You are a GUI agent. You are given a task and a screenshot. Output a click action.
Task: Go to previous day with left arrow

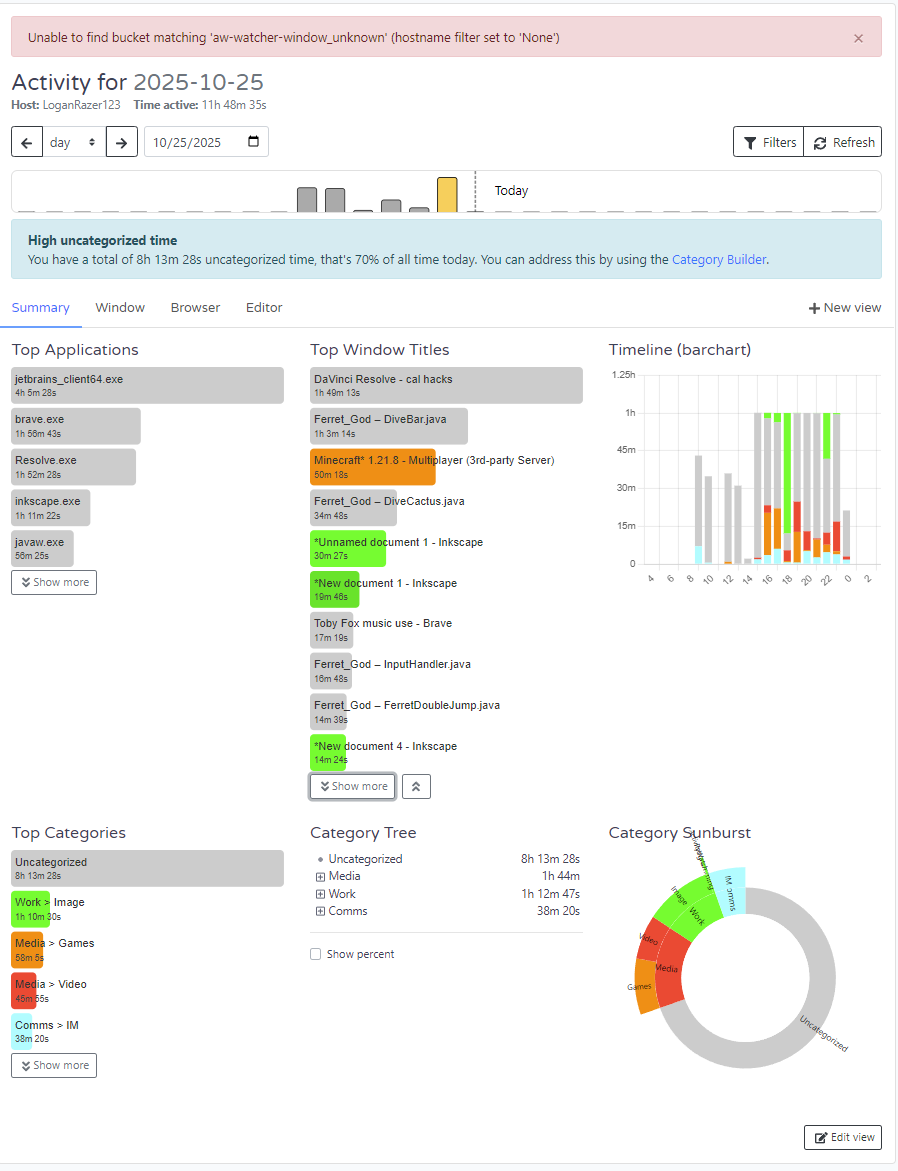click(27, 142)
